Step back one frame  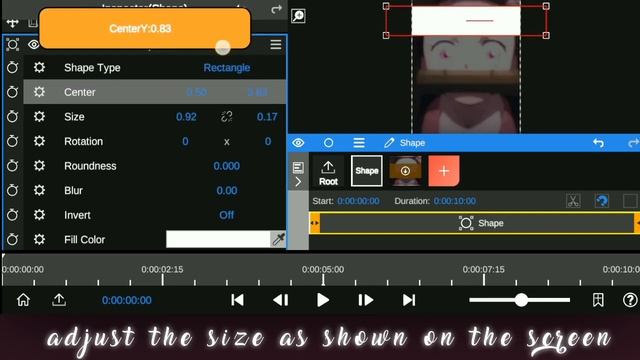pyautogui.click(x=280, y=300)
